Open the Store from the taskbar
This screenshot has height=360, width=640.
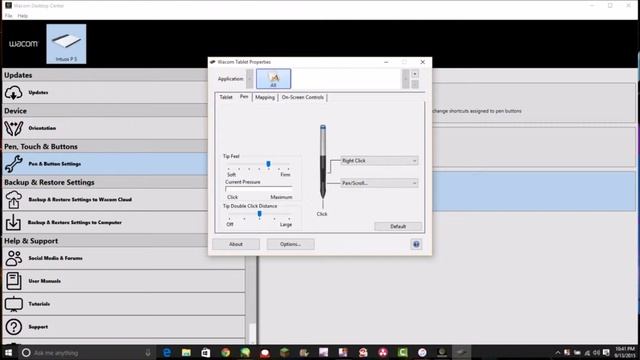coord(206,353)
